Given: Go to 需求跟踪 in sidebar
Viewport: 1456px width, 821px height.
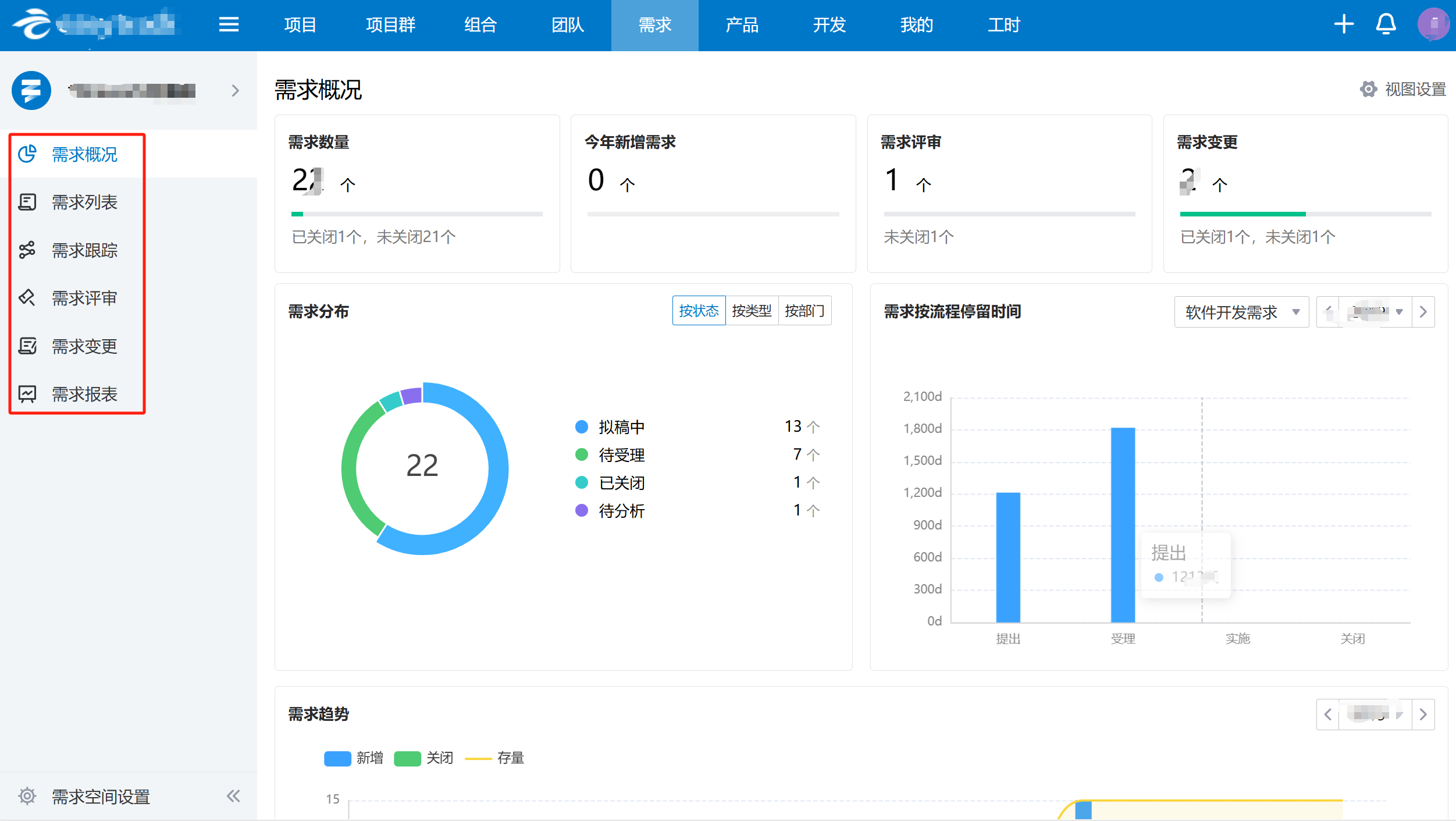Looking at the screenshot, I should pos(84,250).
